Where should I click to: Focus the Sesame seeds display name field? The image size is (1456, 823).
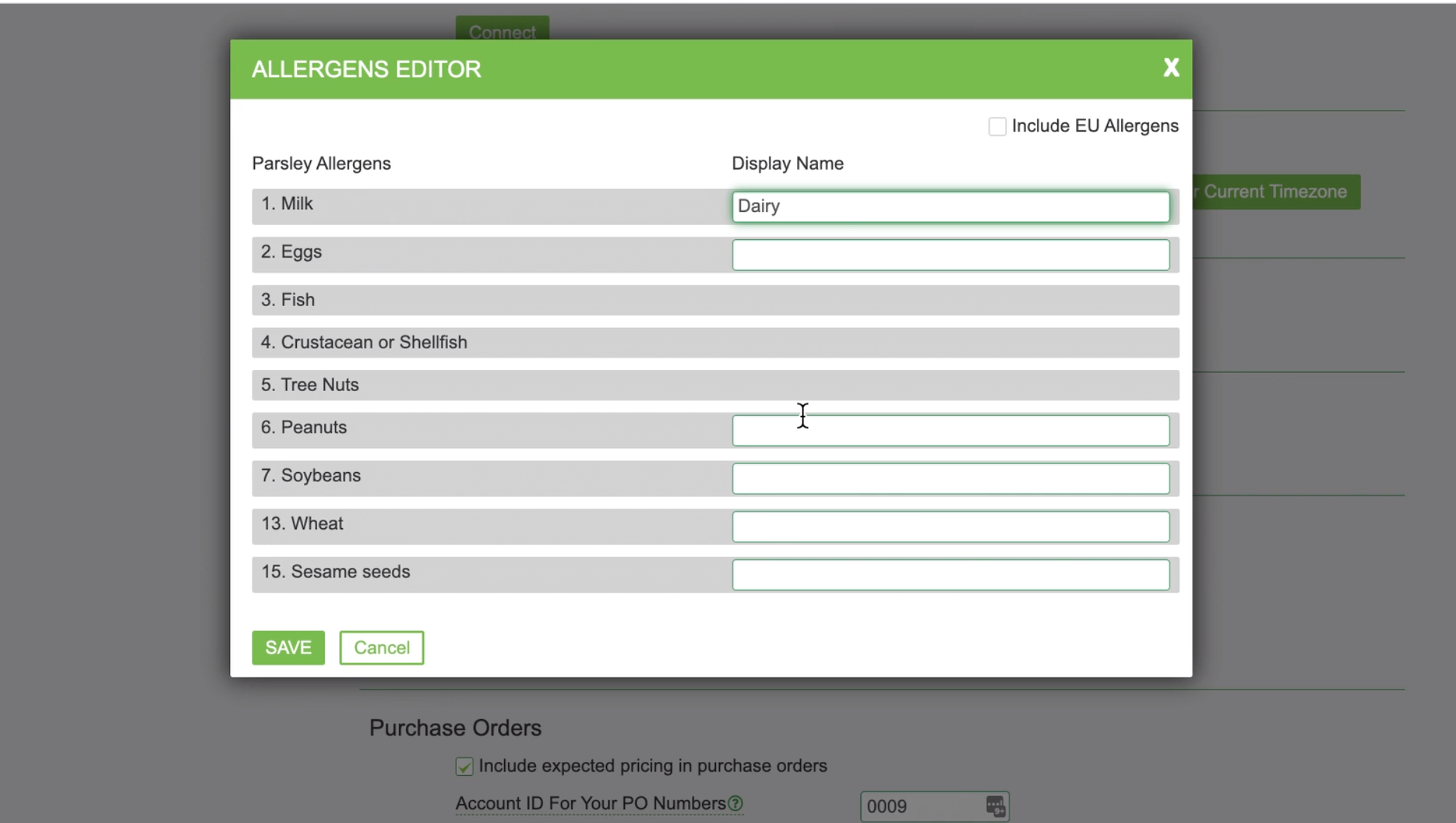pos(950,575)
